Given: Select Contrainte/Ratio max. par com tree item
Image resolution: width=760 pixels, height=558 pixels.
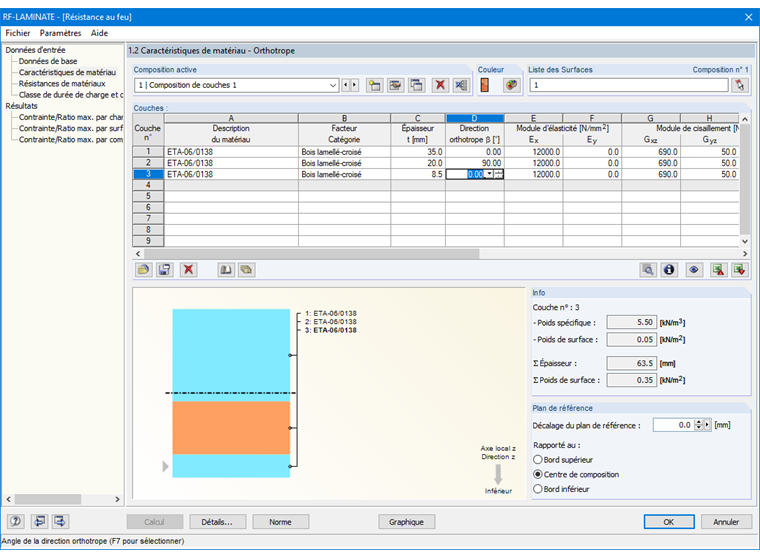Looking at the screenshot, I should pyautogui.click(x=71, y=140).
